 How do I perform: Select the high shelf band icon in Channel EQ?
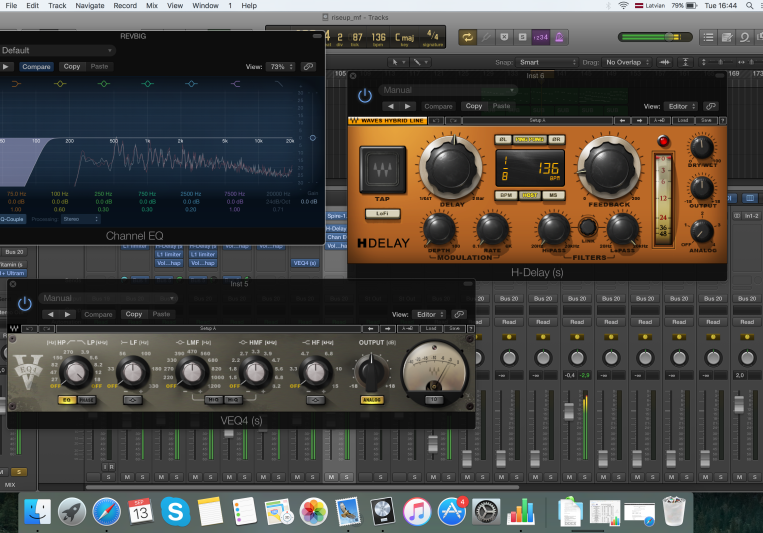[x=236, y=84]
